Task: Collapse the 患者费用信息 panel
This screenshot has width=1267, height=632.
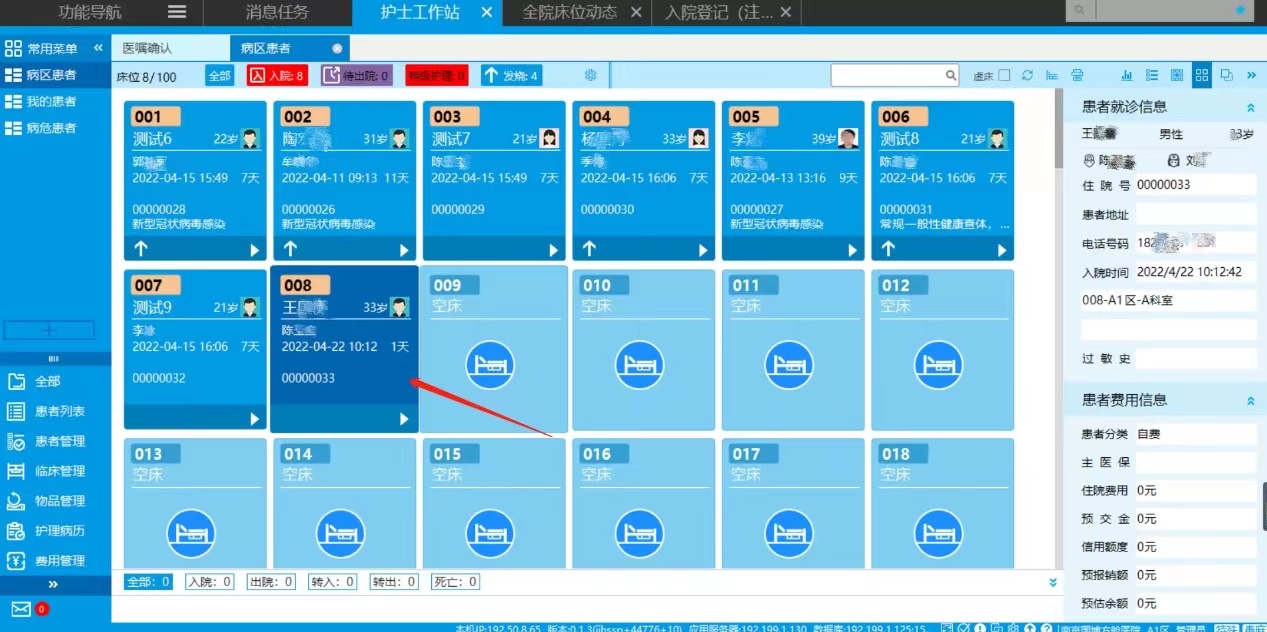Action: tap(1250, 400)
